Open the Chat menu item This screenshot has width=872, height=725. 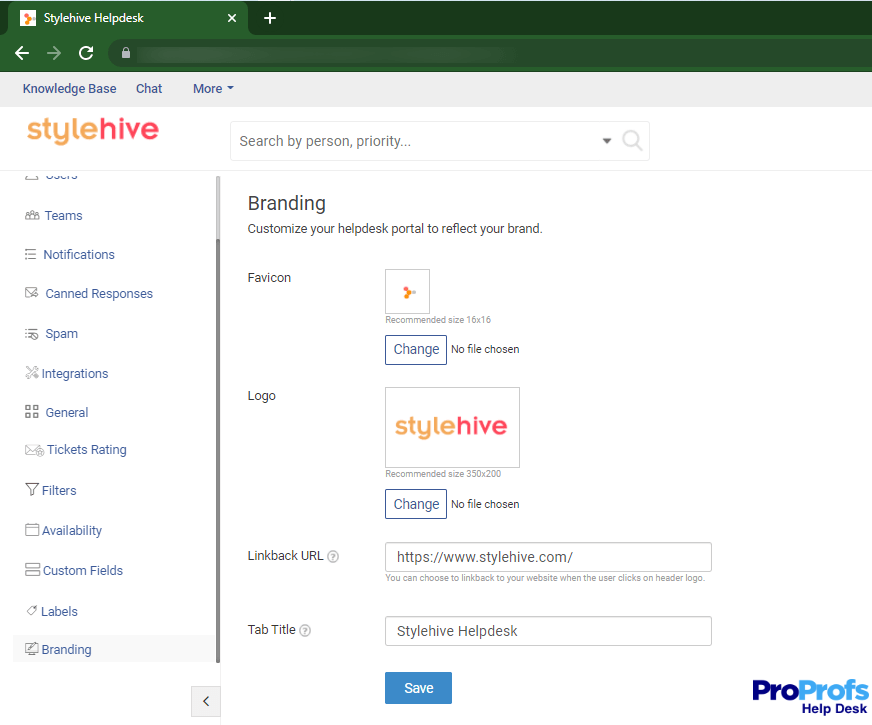pyautogui.click(x=149, y=88)
